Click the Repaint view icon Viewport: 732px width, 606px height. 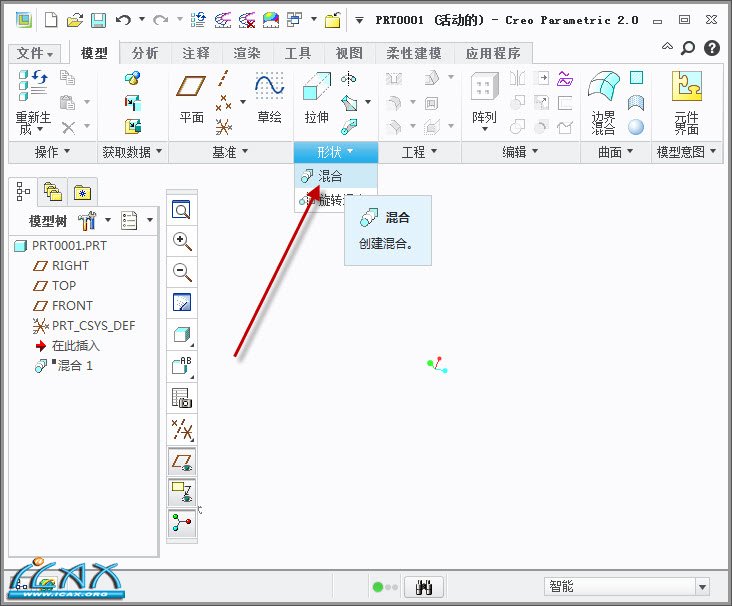tap(182, 303)
